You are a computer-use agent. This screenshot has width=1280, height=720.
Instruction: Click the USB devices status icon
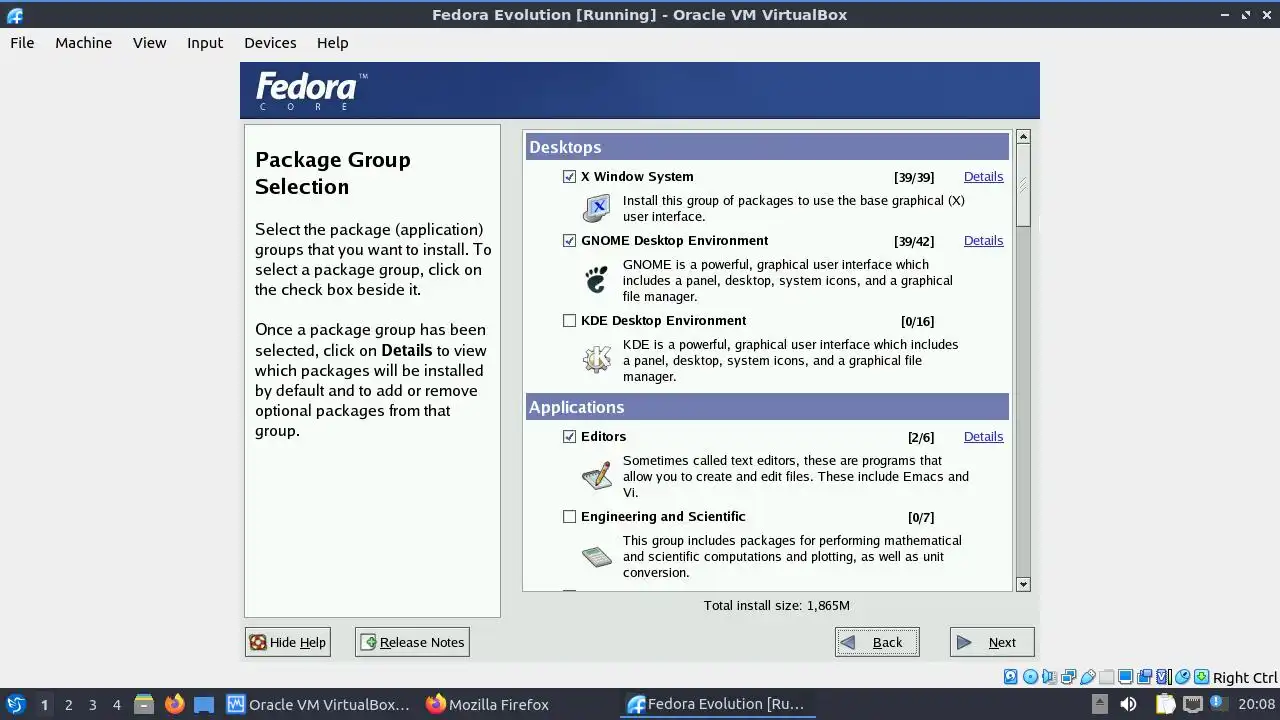(1088, 677)
